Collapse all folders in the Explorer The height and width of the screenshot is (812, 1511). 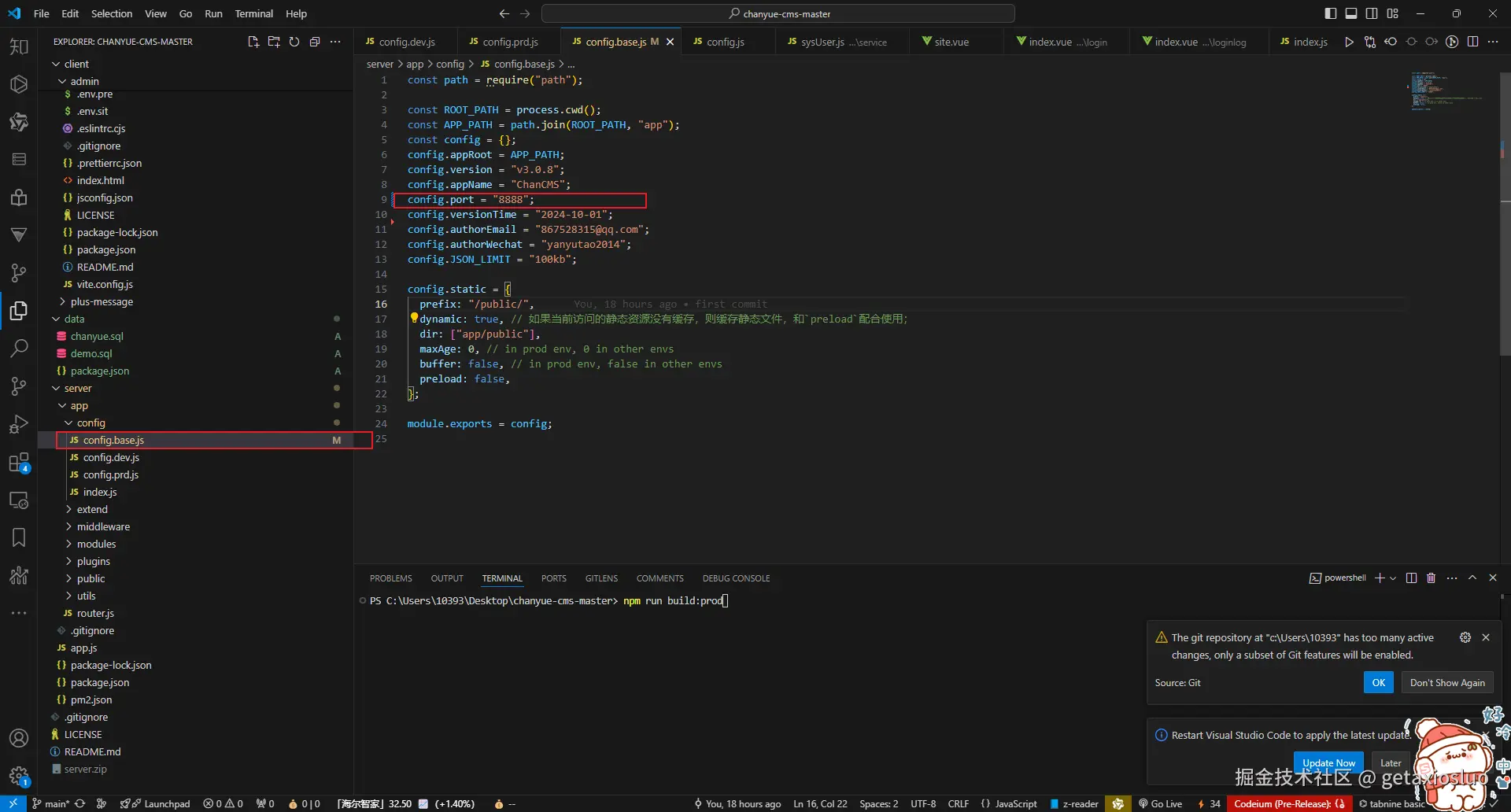click(315, 42)
